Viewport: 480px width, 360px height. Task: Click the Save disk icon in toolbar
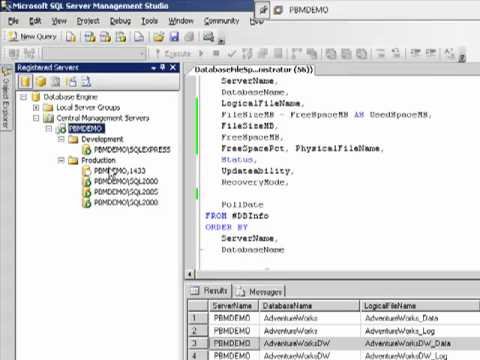click(174, 37)
